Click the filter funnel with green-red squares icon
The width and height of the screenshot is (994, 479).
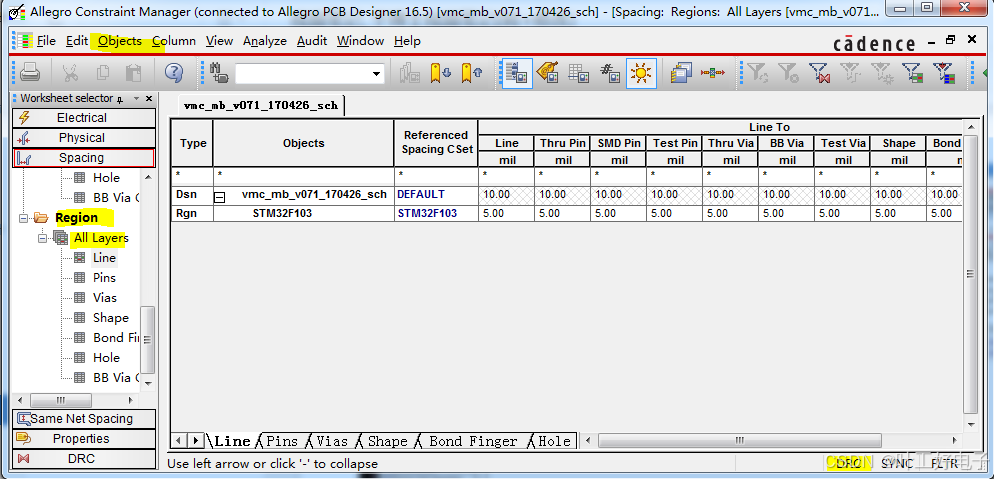tap(913, 73)
